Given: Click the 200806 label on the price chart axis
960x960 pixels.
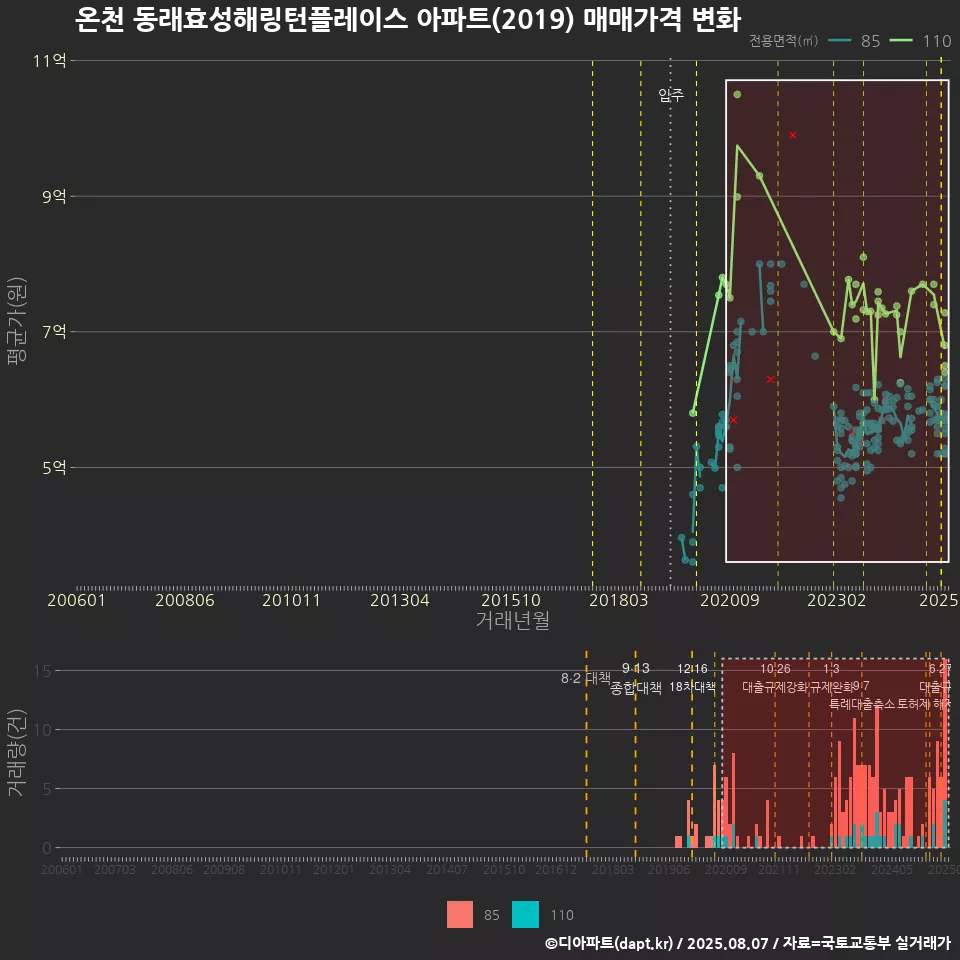Looking at the screenshot, I should click(185, 600).
